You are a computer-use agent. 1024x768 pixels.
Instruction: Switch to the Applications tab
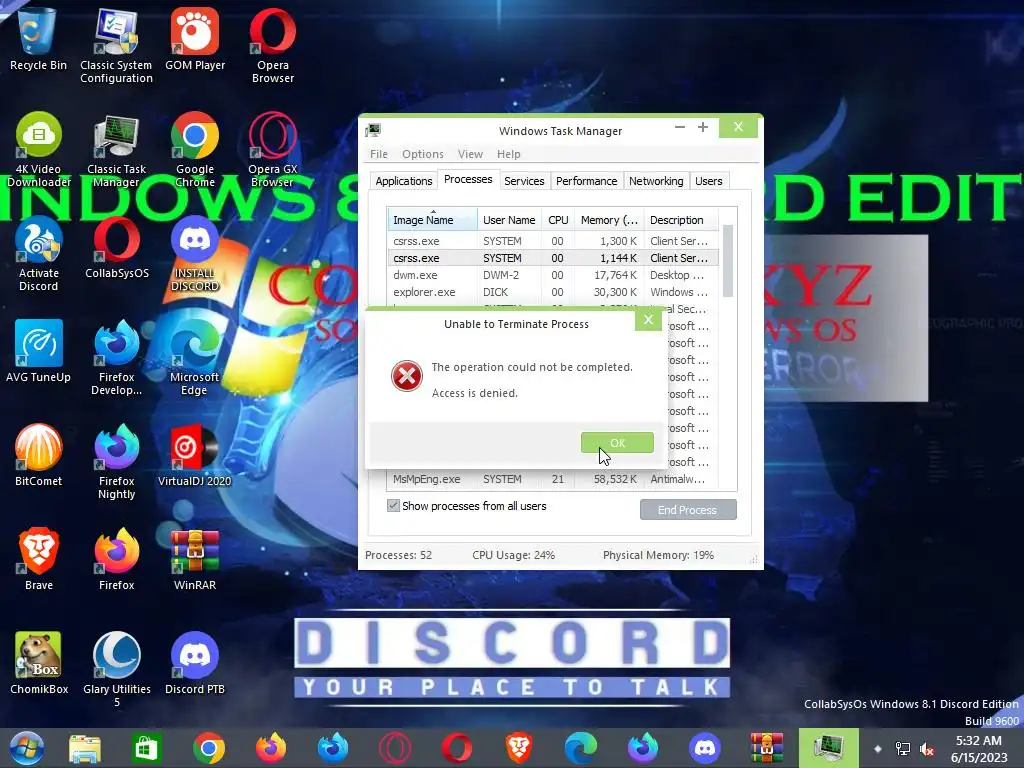click(404, 181)
